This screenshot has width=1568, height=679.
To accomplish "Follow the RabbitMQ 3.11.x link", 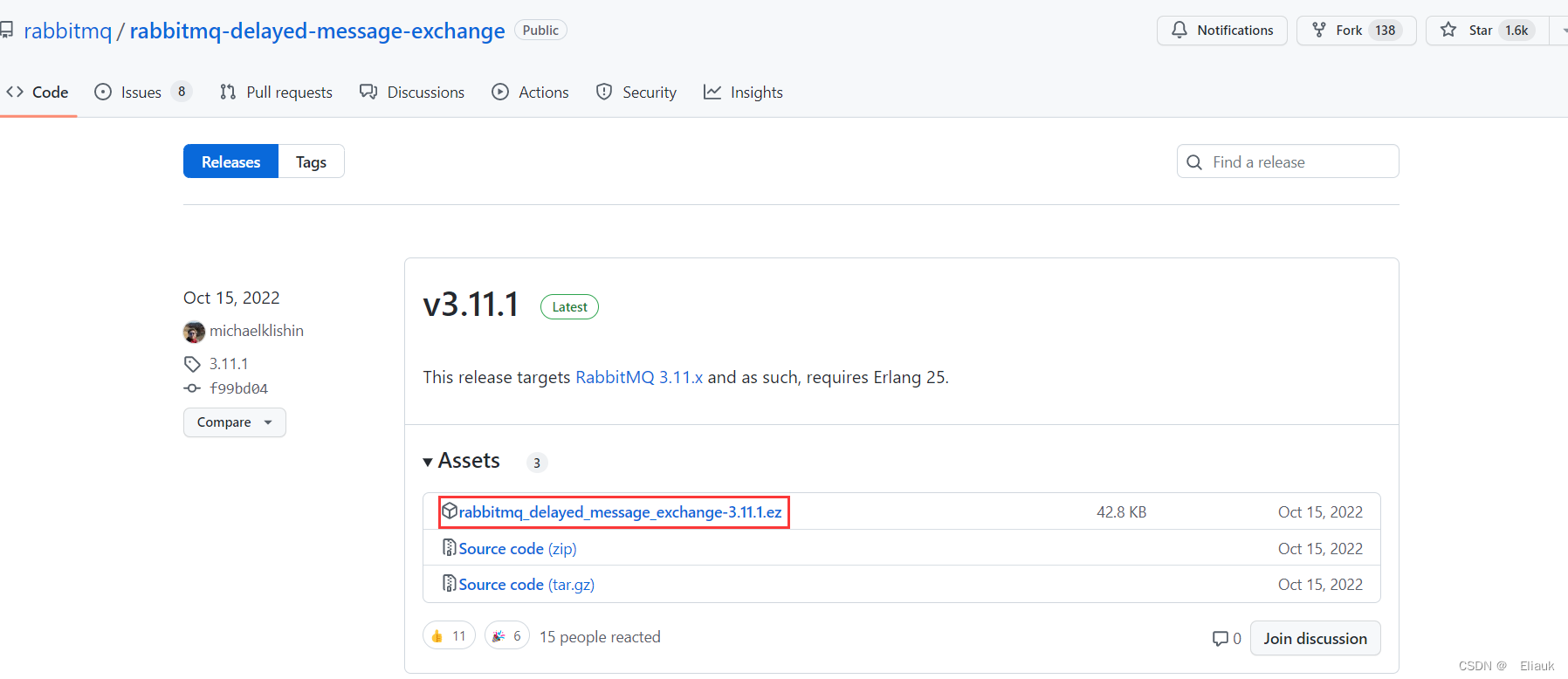I will point(639,377).
